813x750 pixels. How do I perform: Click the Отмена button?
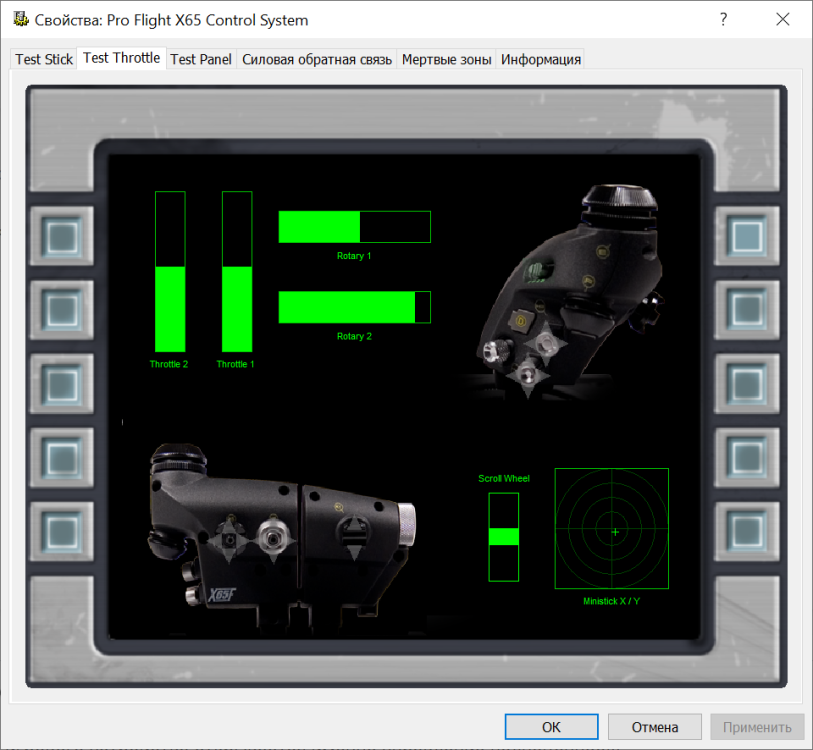[x=654, y=727]
